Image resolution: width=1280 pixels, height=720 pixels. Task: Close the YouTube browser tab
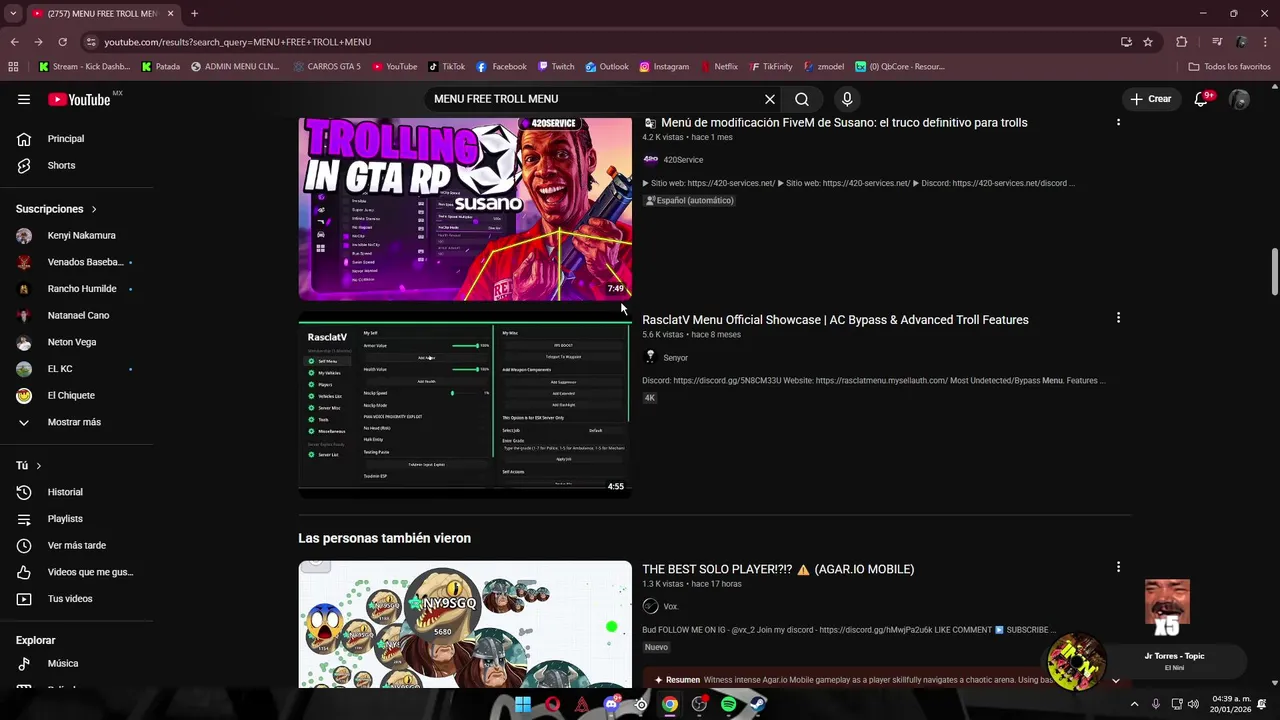point(170,14)
